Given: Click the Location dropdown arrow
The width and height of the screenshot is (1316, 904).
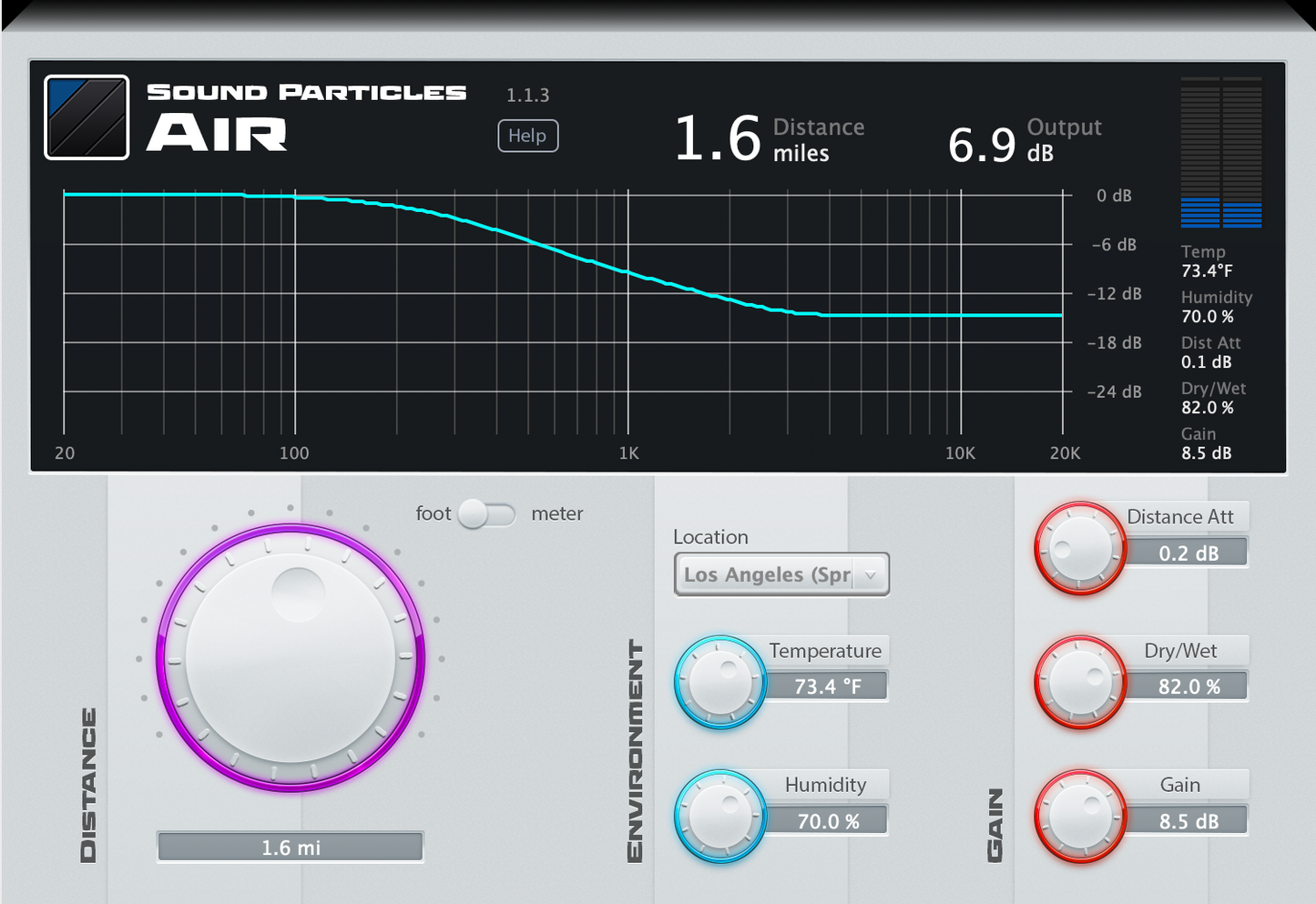Looking at the screenshot, I should point(872,574).
